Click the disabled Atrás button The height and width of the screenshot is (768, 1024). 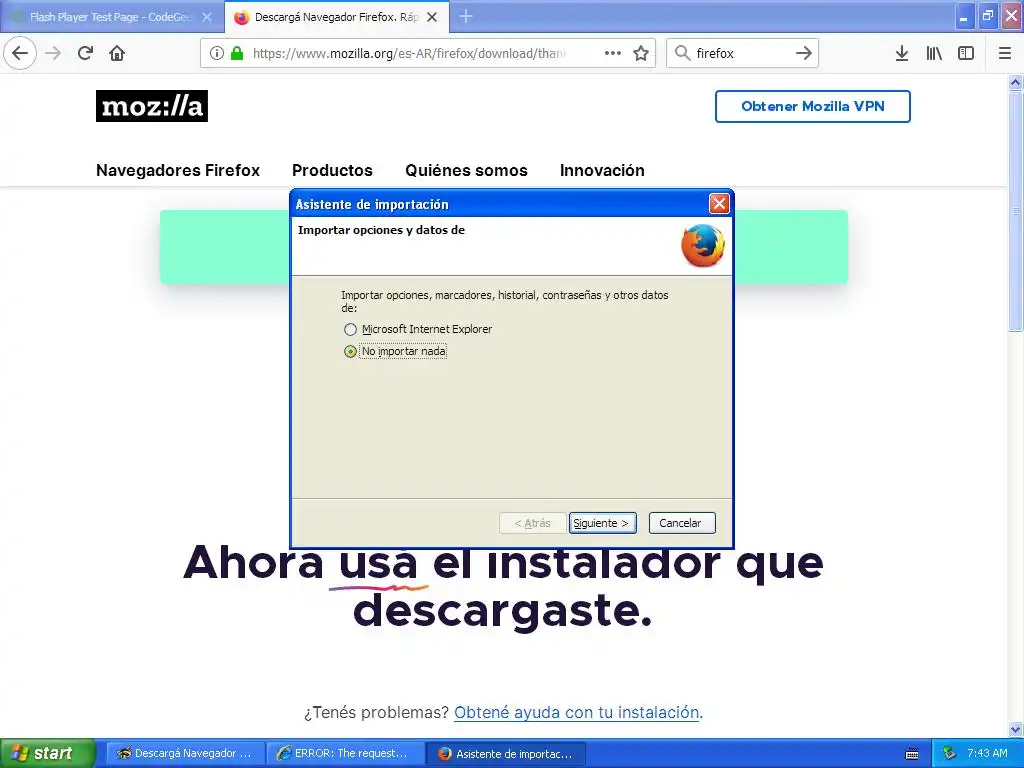pos(532,523)
